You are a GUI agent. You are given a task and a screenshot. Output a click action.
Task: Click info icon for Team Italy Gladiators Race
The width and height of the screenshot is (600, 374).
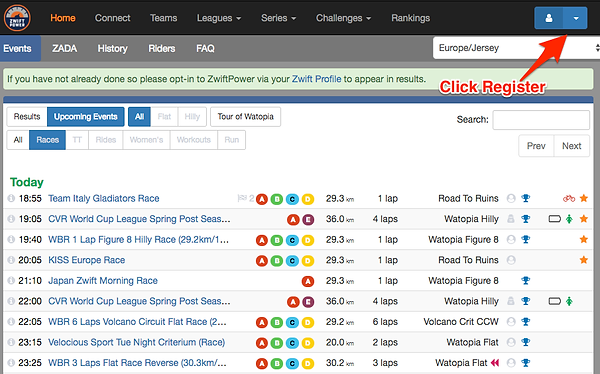click(x=11, y=198)
